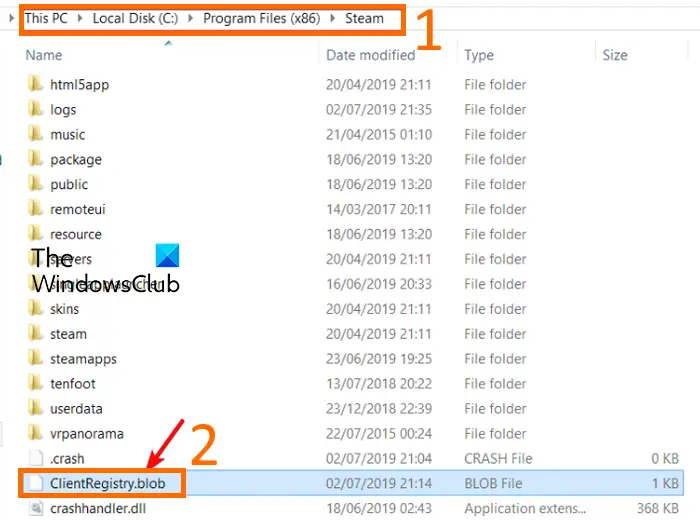Click the CRASH File type cell
The image size is (700, 520).
(498, 458)
